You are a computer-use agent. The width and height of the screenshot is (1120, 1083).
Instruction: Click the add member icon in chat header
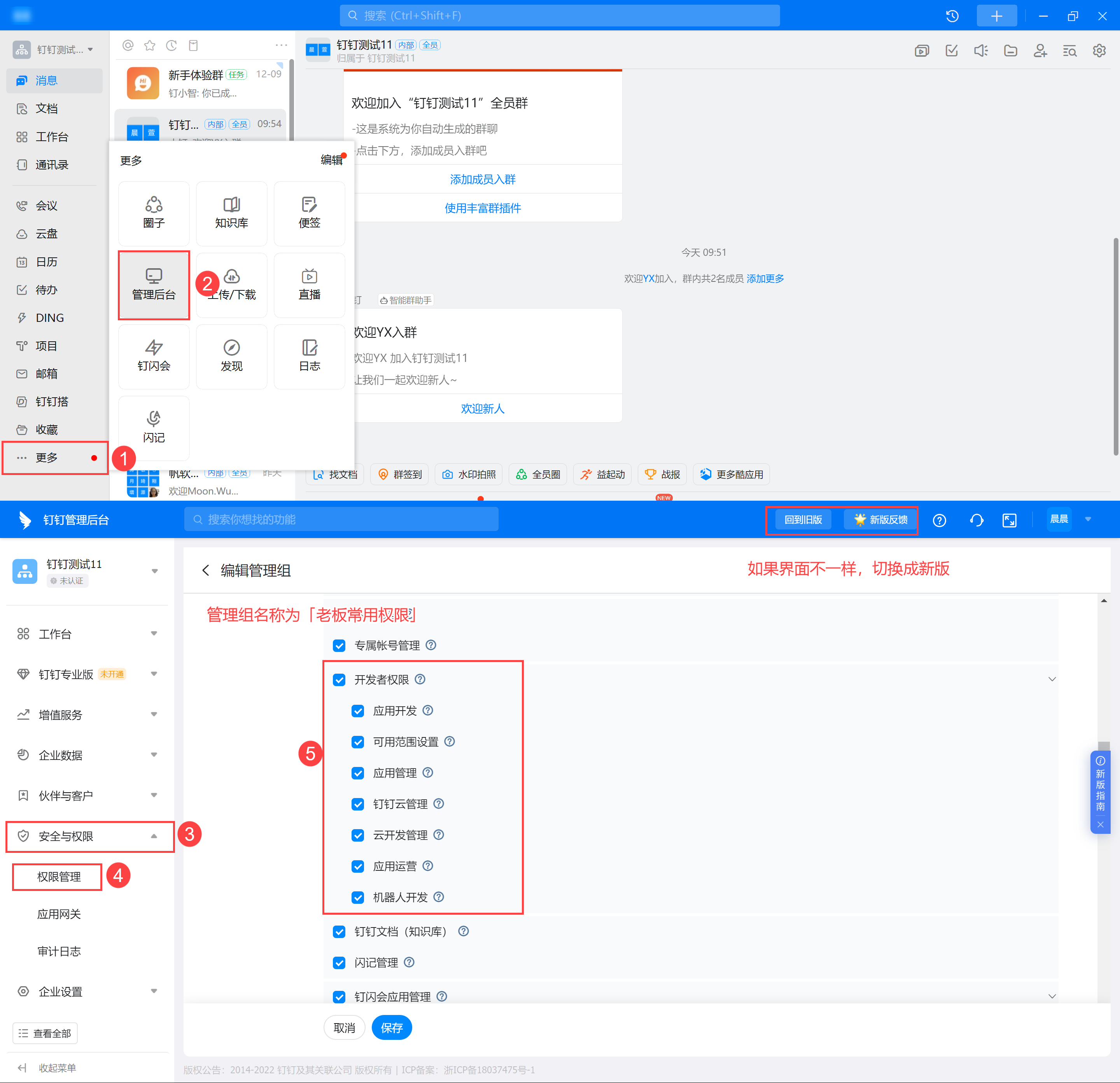click(x=1040, y=51)
